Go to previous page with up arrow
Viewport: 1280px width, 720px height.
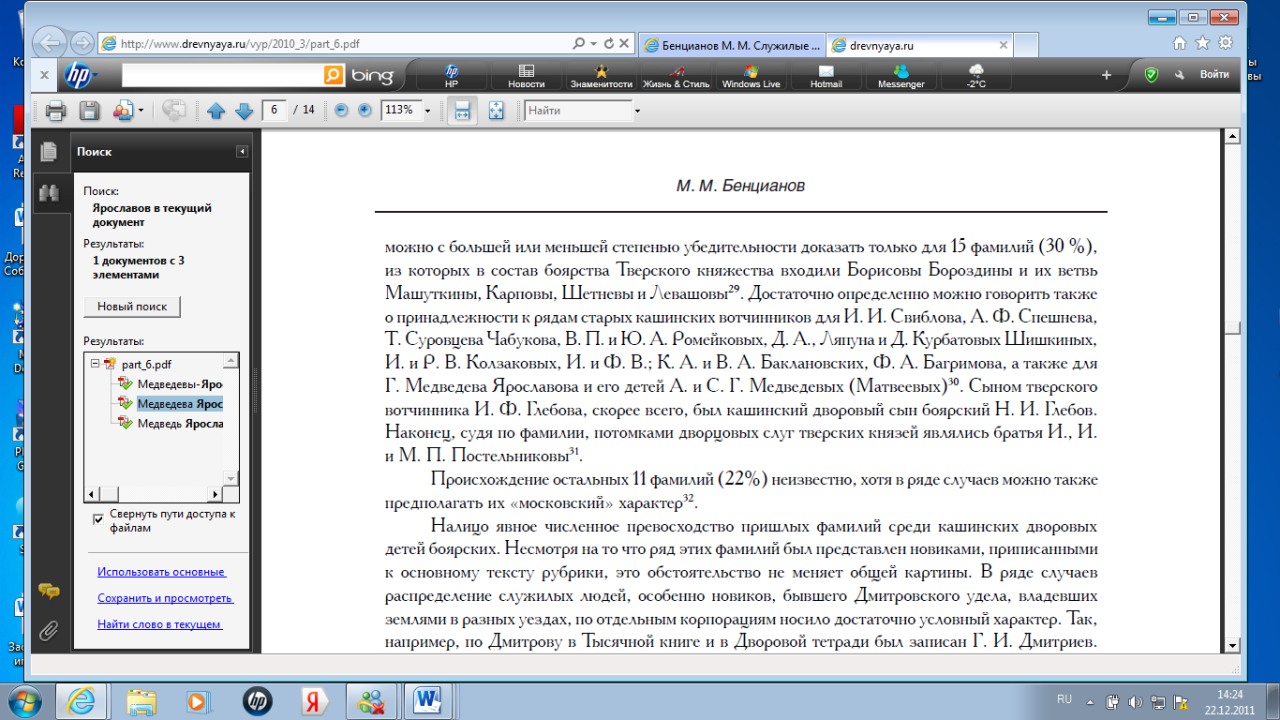[215, 111]
